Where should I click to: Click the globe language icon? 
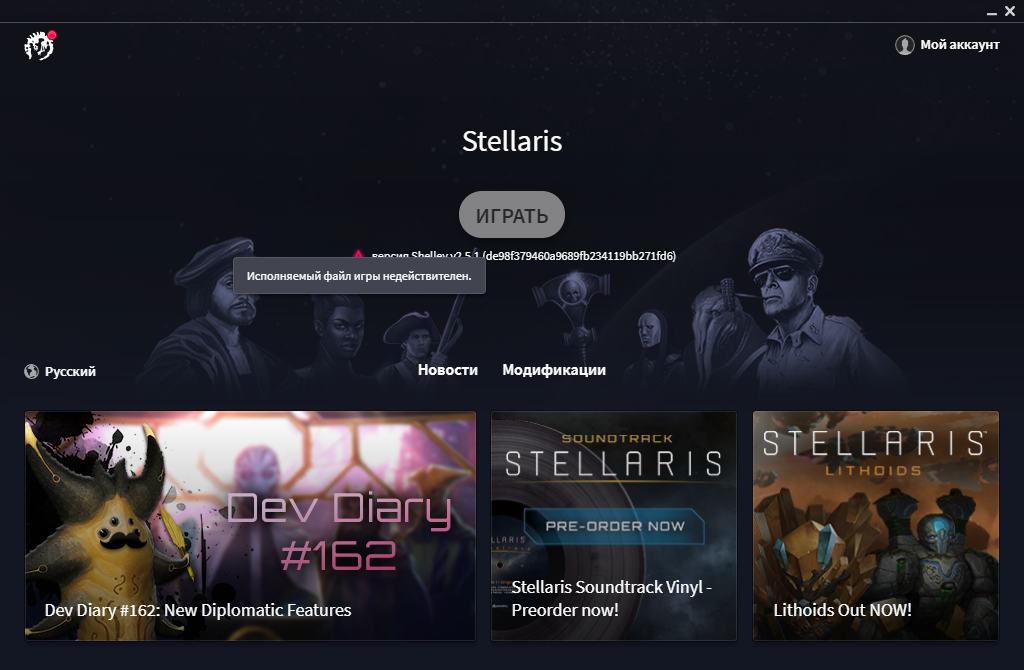pyautogui.click(x=31, y=372)
